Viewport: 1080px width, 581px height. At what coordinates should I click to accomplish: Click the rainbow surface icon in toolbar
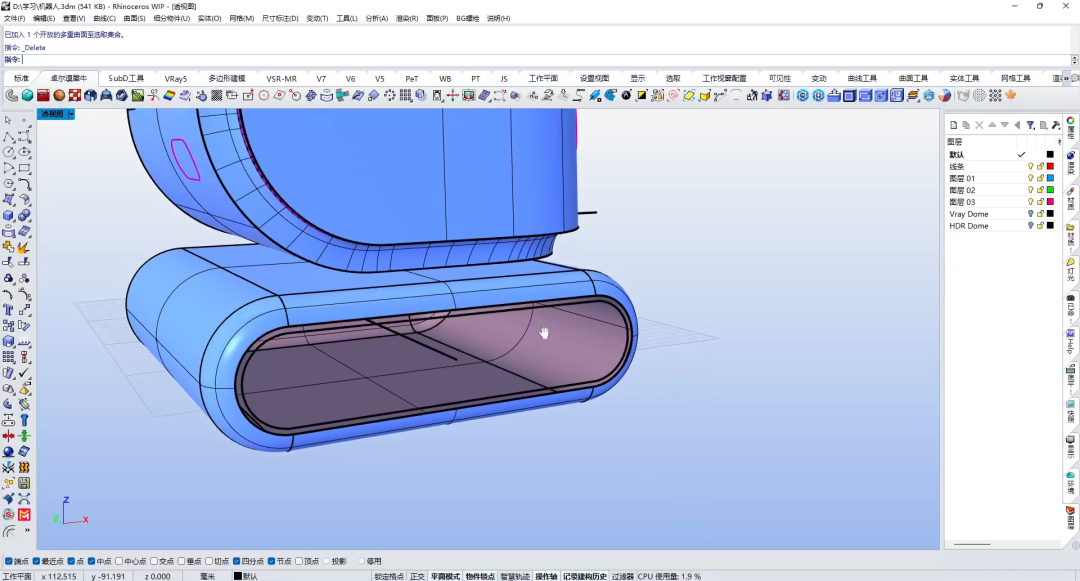click(169, 96)
